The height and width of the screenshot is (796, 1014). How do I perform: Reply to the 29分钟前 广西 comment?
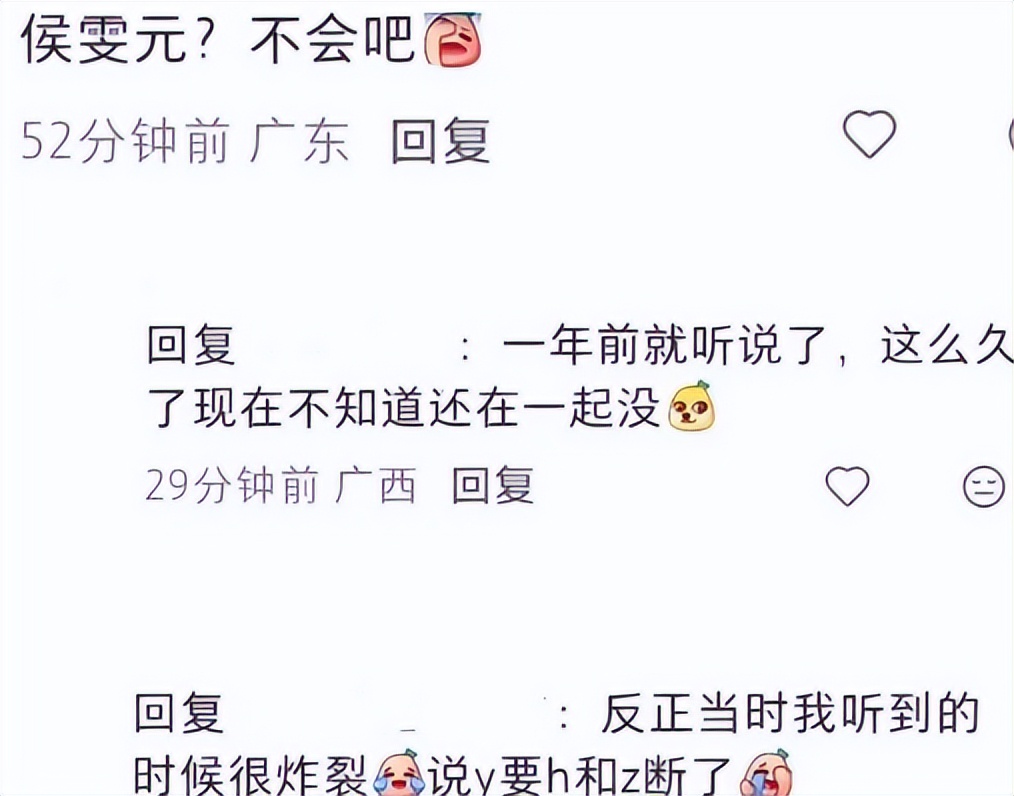click(493, 486)
